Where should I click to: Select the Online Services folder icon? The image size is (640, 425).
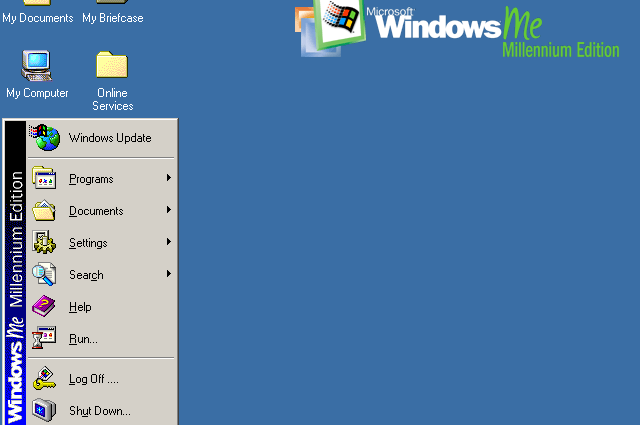pyautogui.click(x=112, y=67)
